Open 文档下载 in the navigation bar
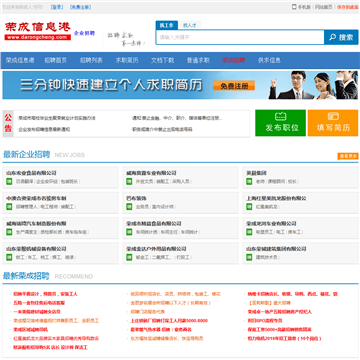Image resolution: width=360 pixels, height=360 pixels. 163,60
